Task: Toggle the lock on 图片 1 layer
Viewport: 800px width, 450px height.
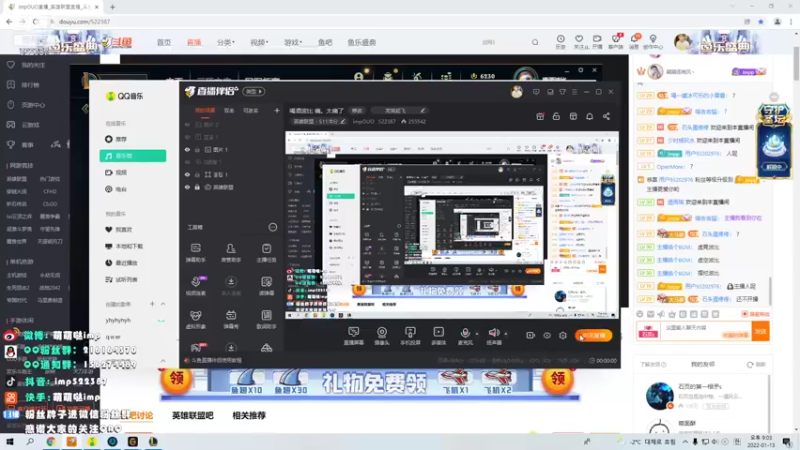Action: click(x=197, y=150)
